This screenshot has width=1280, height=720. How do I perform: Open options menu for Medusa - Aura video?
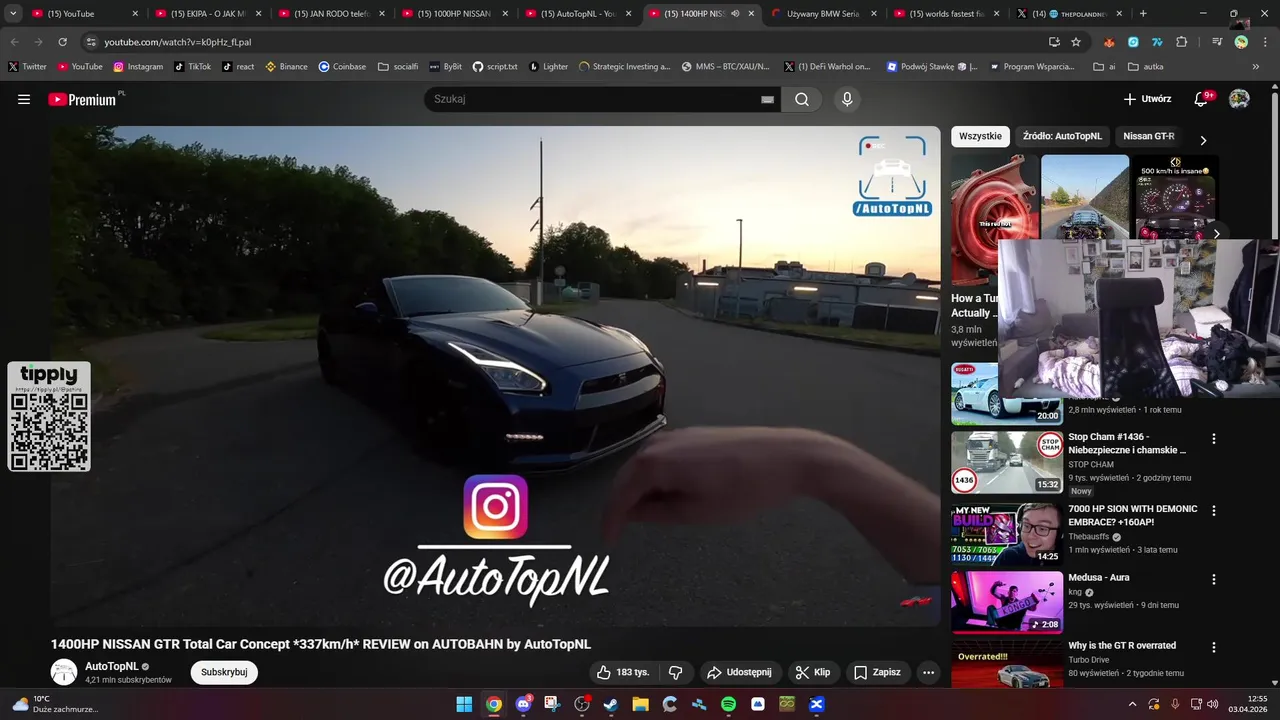(x=1214, y=579)
